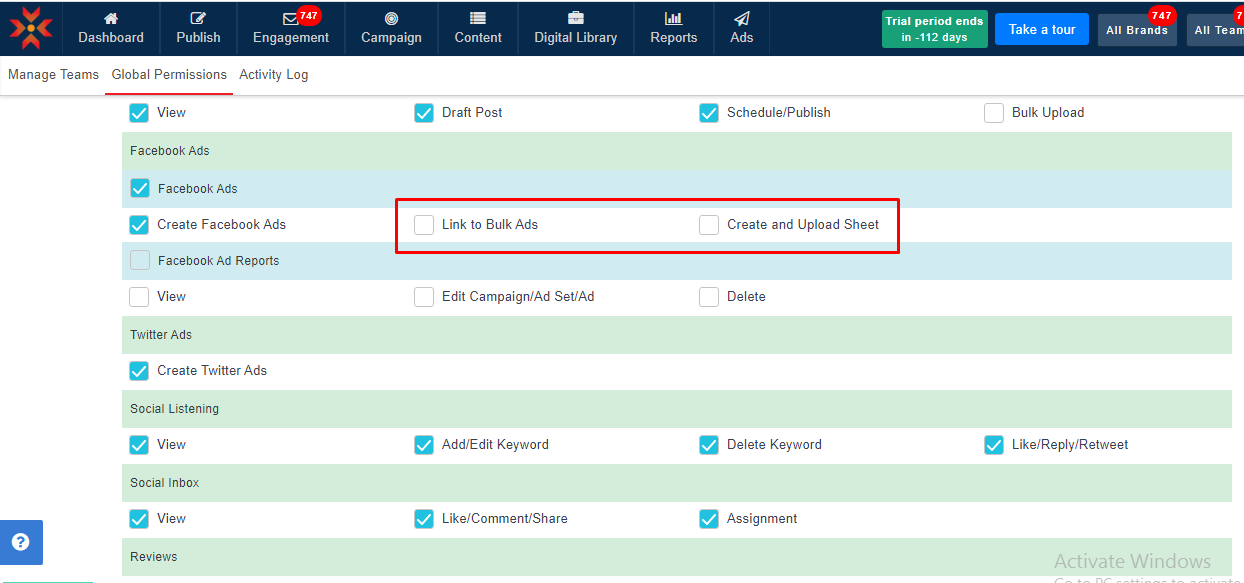Switch to the Activity Log tab
This screenshot has height=583, width=1244.
[x=273, y=75]
